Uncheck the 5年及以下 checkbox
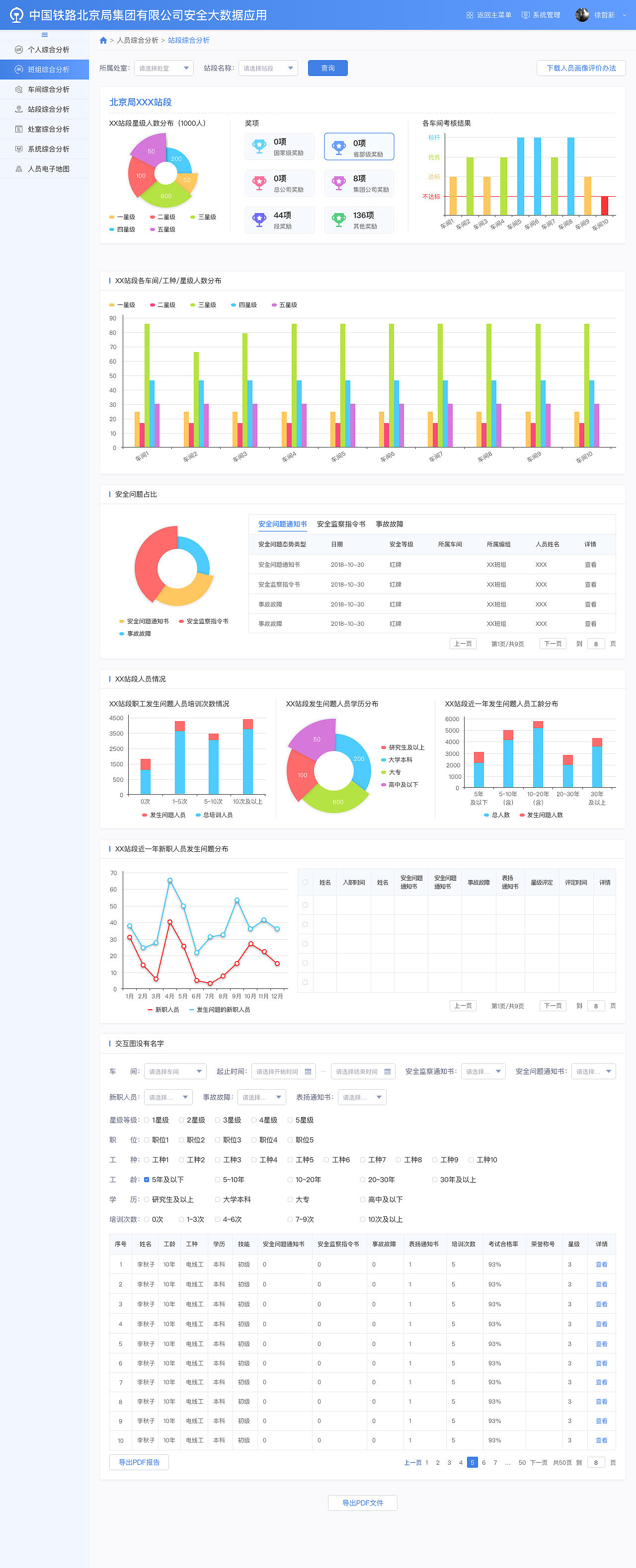This screenshot has width=636, height=1568. point(146,1179)
